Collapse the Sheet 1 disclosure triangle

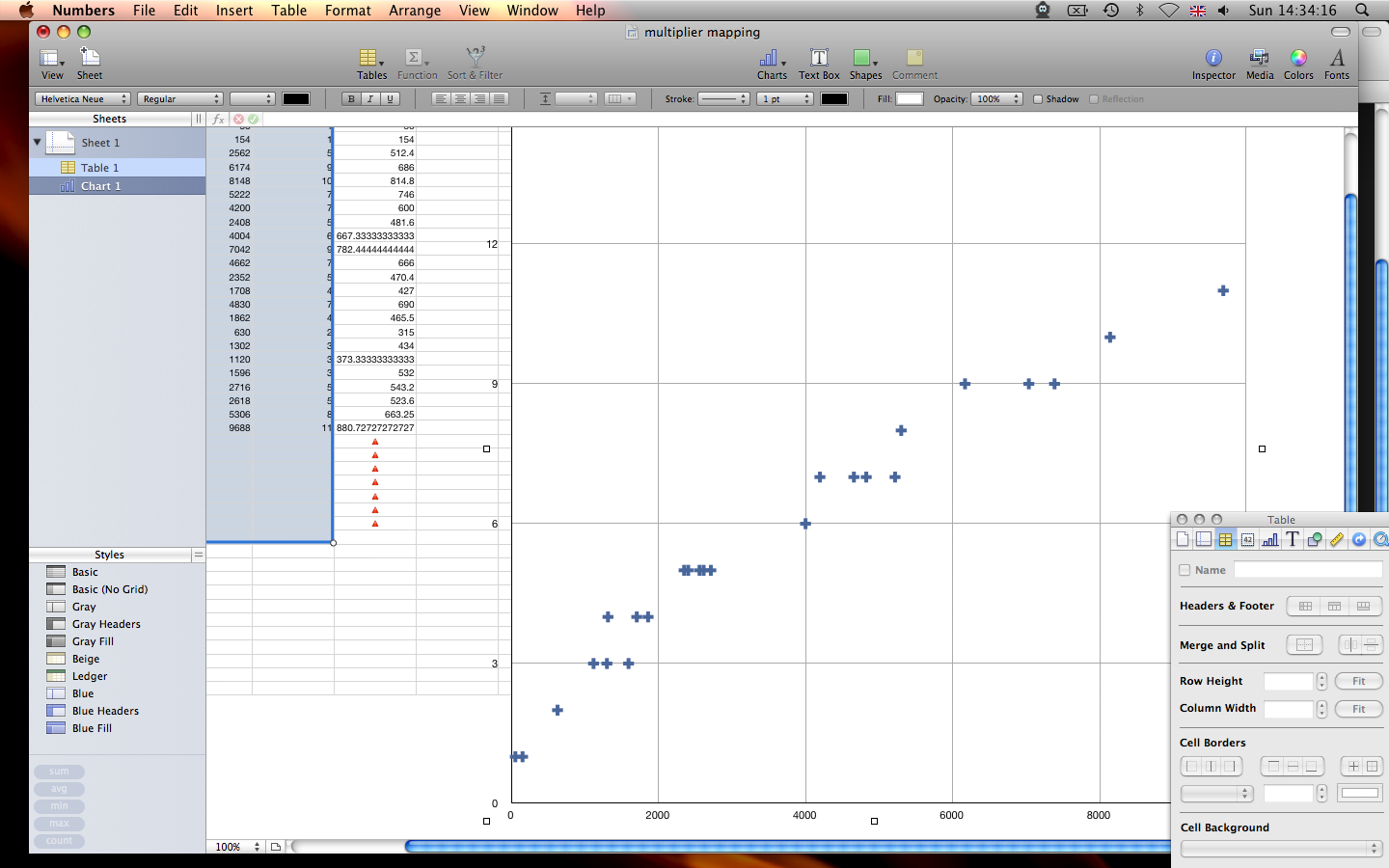[x=38, y=142]
